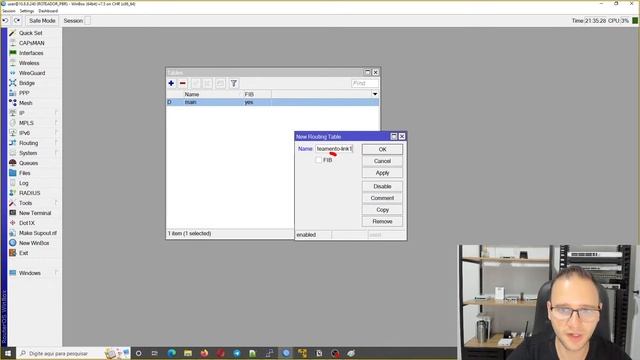Click the Exit sidebar entry
Image resolution: width=640 pixels, height=360 pixels.
23,253
